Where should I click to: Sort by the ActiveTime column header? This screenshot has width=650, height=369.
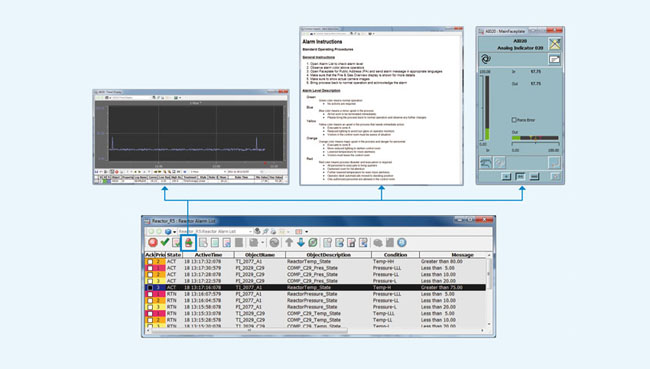point(208,255)
